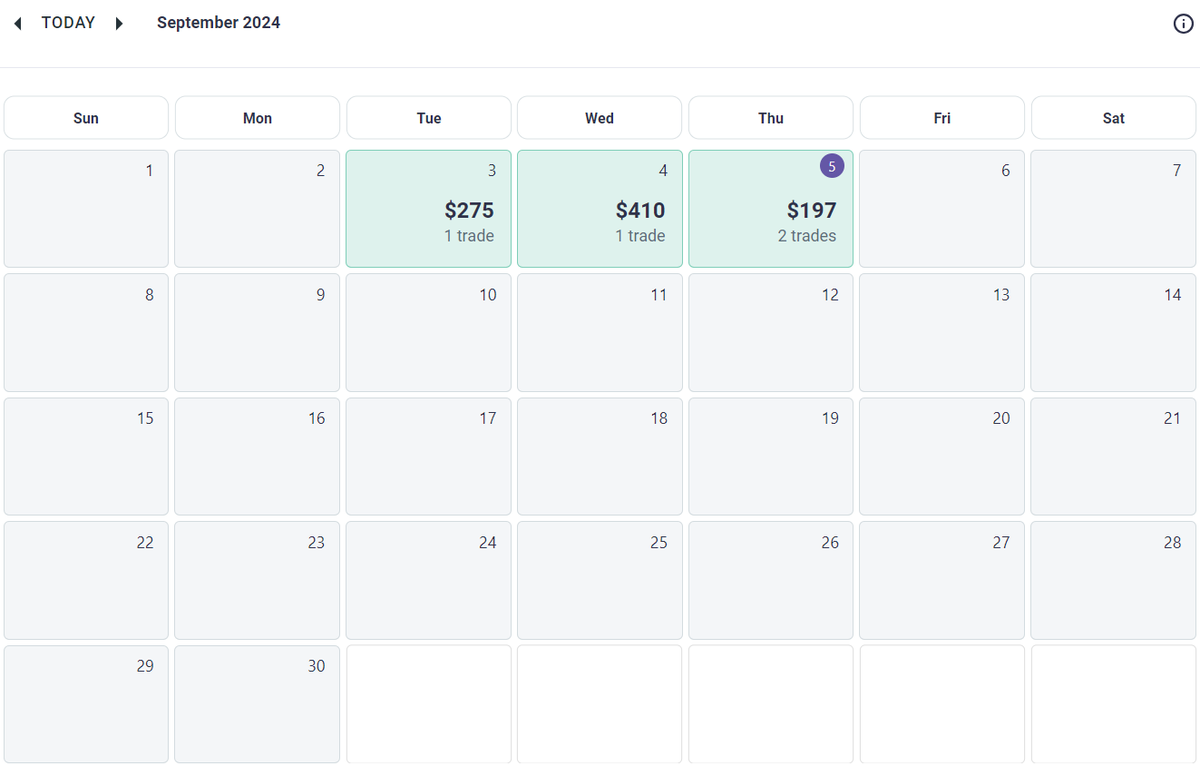Select the day 17 cell

(429, 457)
